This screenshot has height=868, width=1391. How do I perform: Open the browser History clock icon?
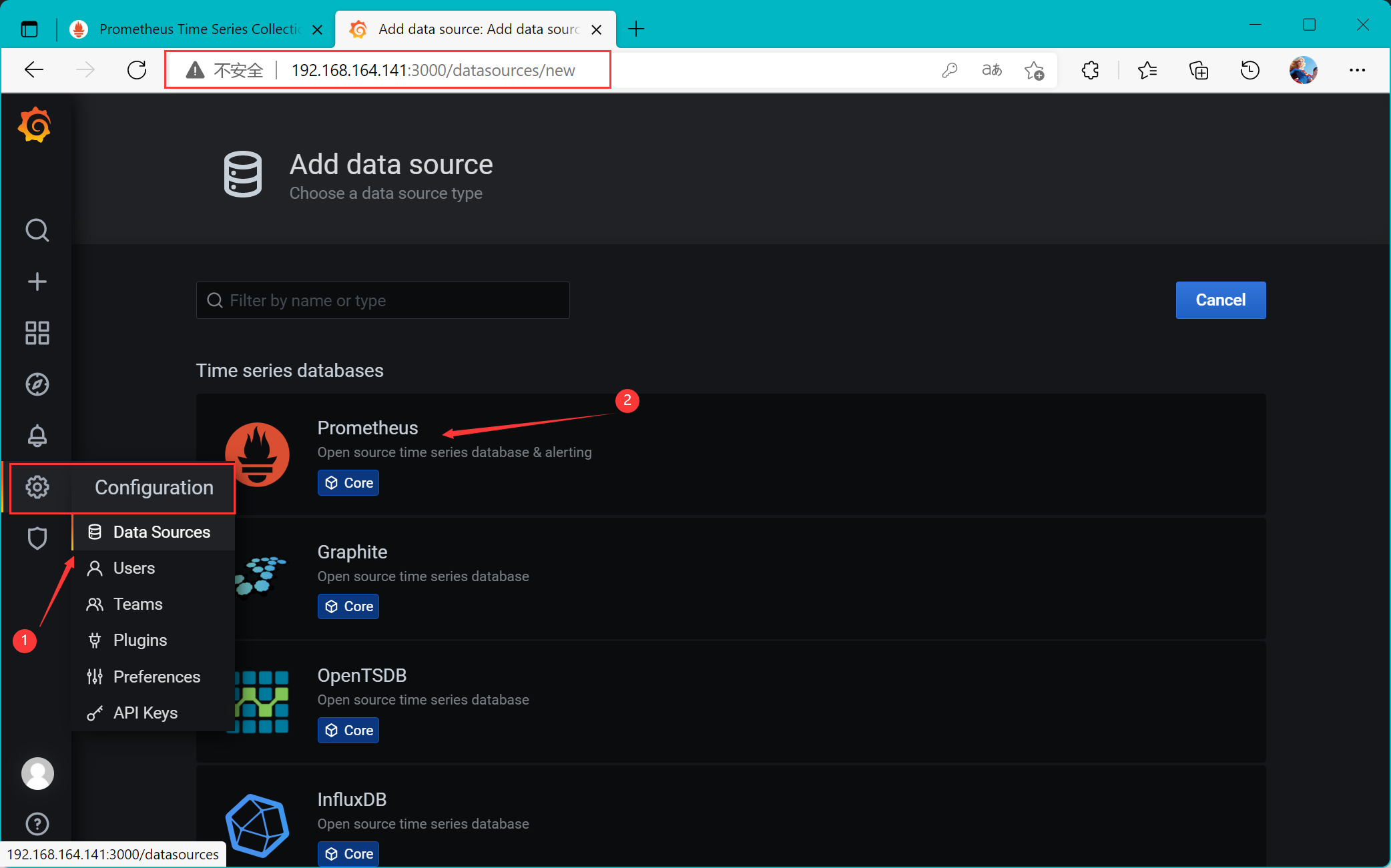[x=1249, y=70]
